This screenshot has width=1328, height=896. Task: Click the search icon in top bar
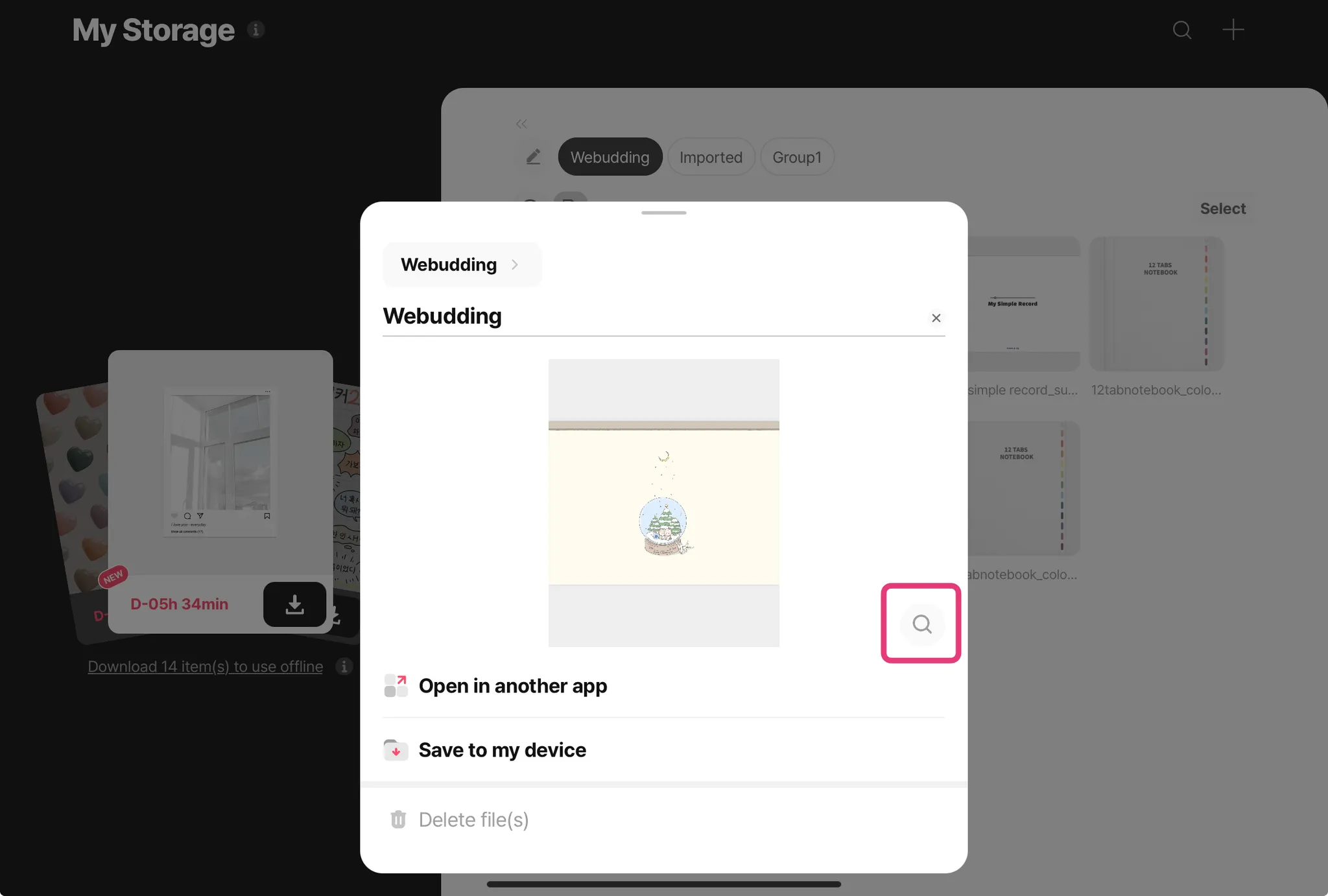pyautogui.click(x=1181, y=30)
